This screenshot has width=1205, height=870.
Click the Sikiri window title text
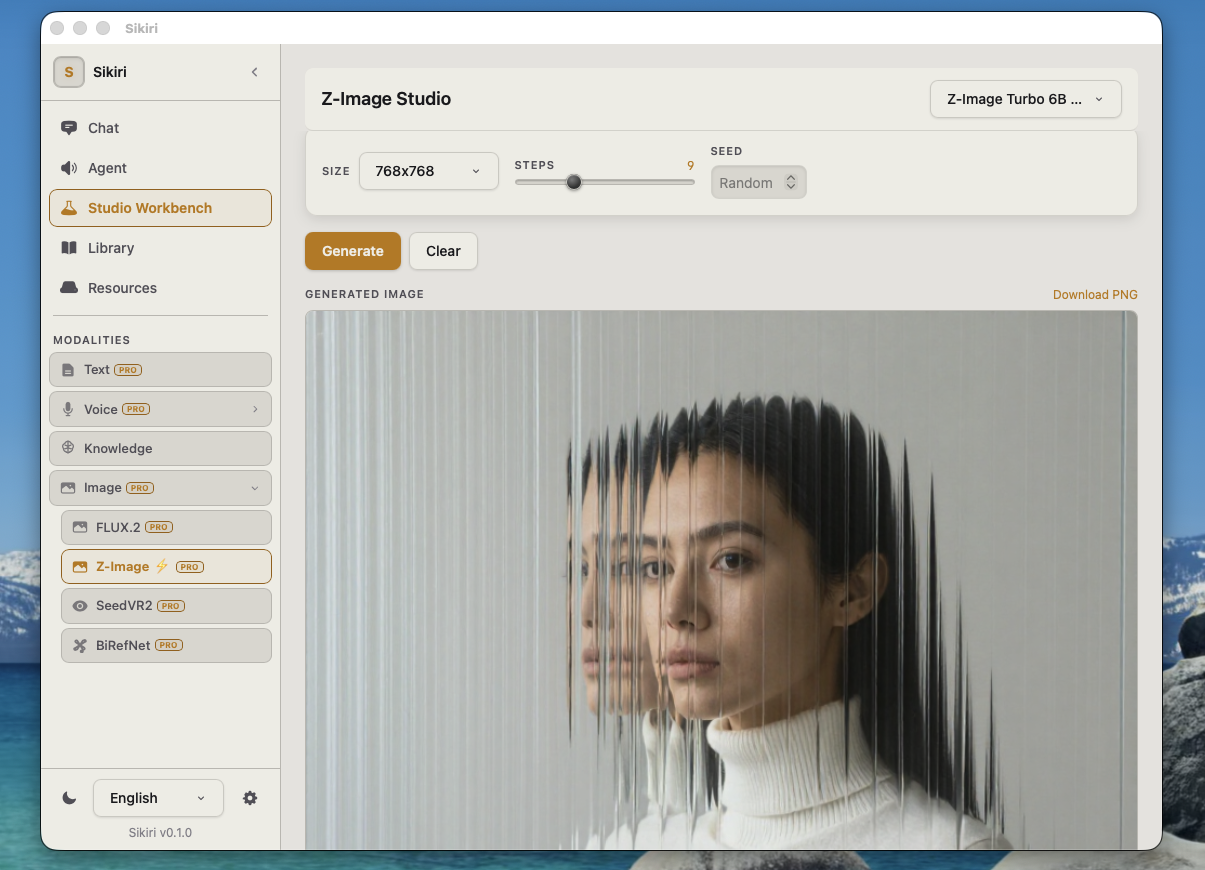(141, 28)
